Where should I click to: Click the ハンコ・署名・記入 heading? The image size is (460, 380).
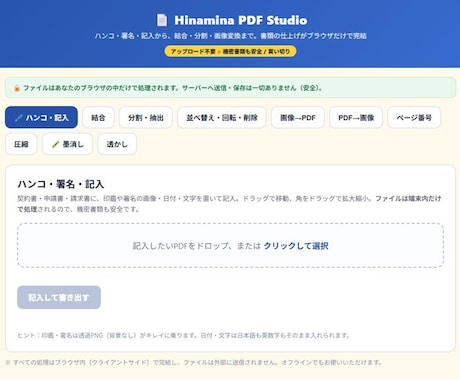(61, 184)
